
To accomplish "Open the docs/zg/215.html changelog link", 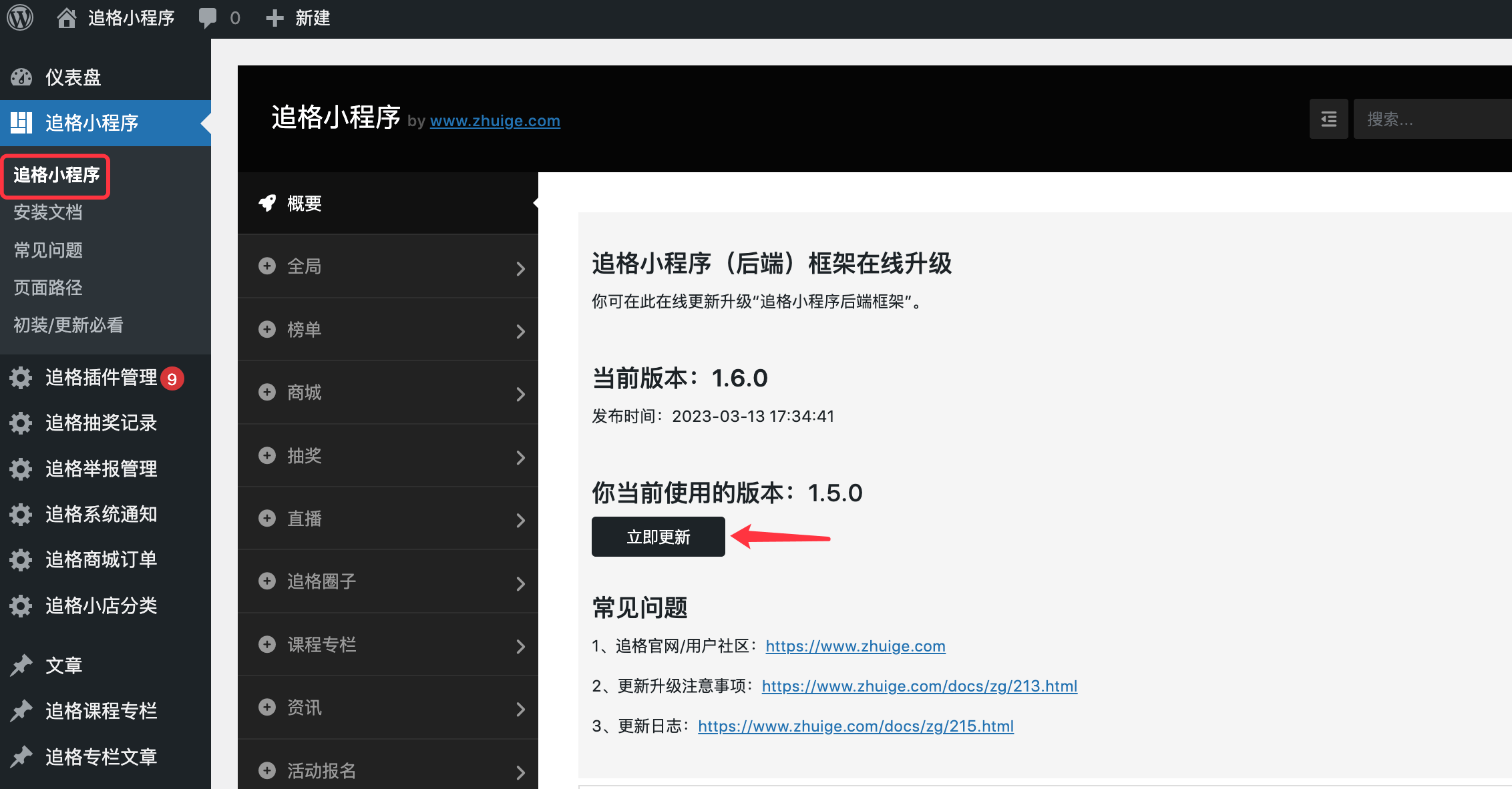I will coord(856,726).
